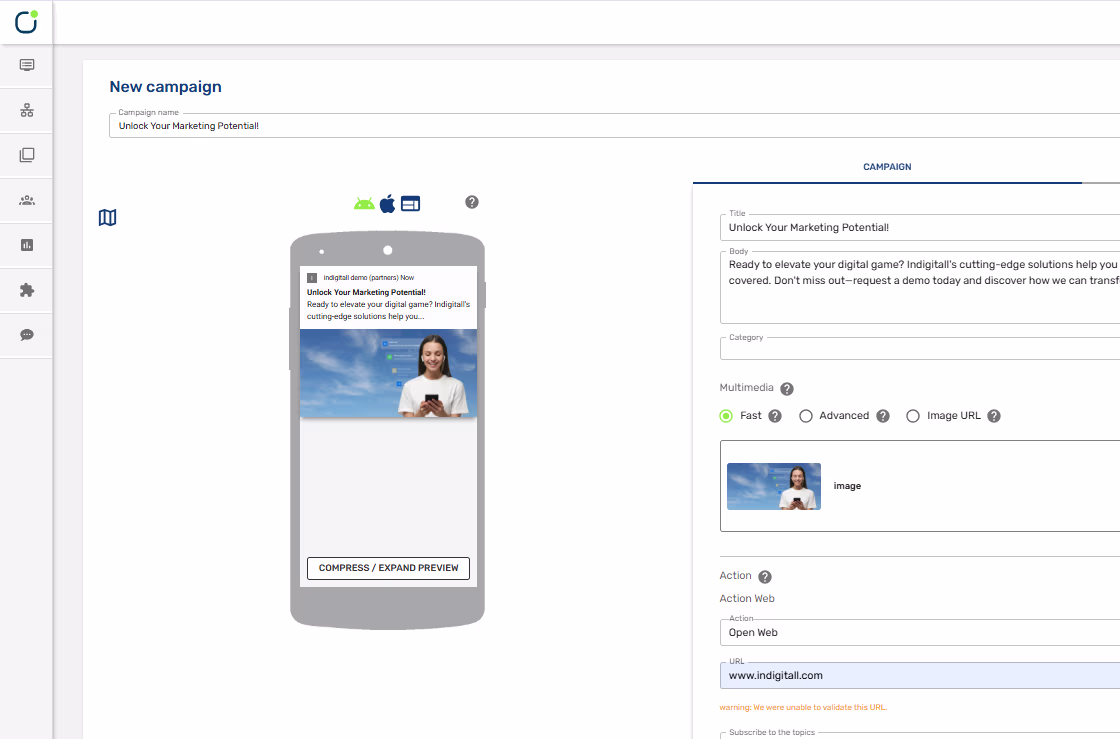
Task: Switch to the CAMPAIGN tab
Action: pos(887,167)
